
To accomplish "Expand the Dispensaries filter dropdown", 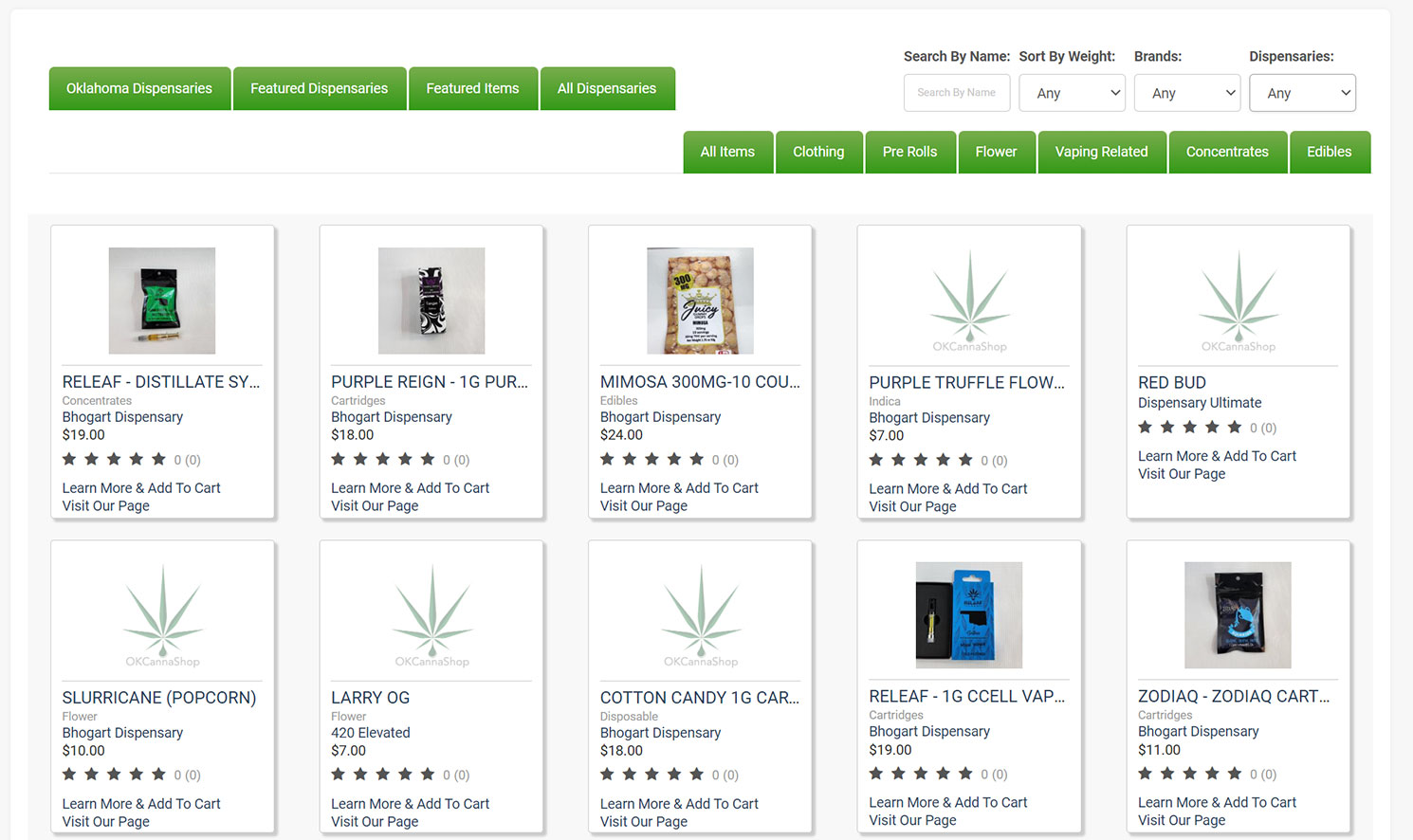I will [1303, 93].
